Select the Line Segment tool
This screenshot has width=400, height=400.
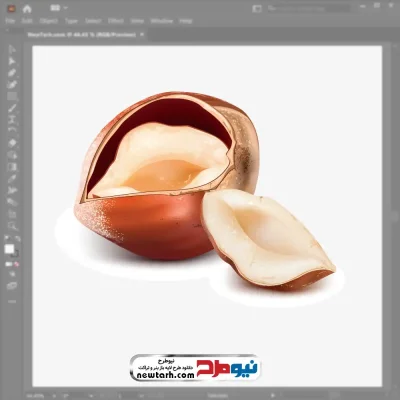tap(12, 108)
